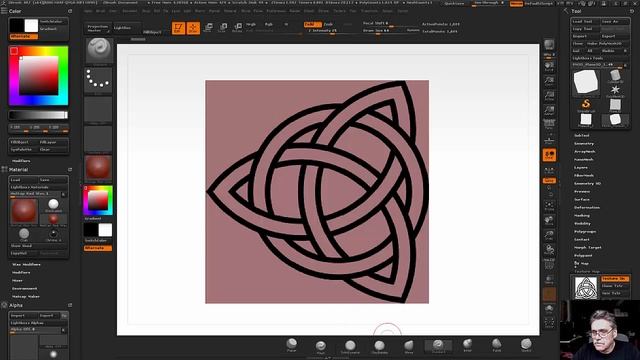Open the stroke type dots thumbnail
Screen dimensions: 640x360
point(99,80)
